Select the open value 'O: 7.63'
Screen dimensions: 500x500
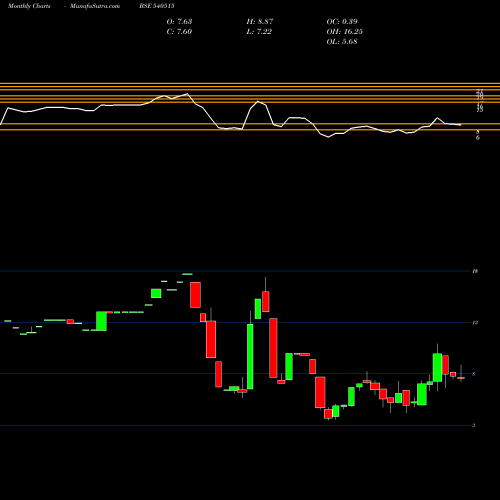pos(179,22)
